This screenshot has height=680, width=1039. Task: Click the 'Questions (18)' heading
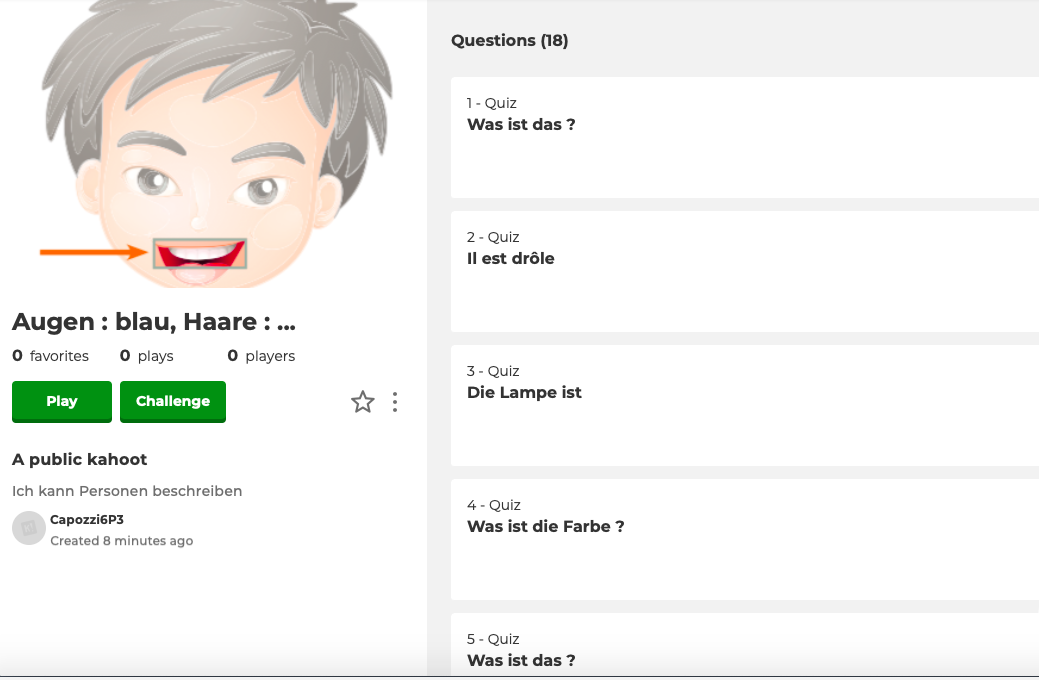[509, 41]
